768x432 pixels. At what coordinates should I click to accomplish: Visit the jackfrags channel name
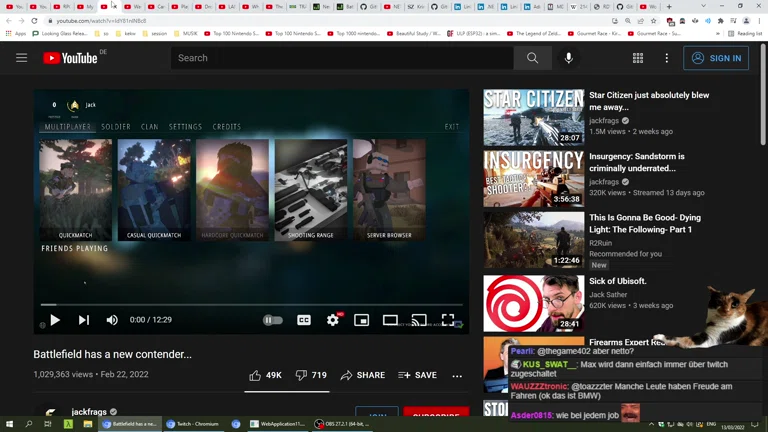tap(89, 412)
